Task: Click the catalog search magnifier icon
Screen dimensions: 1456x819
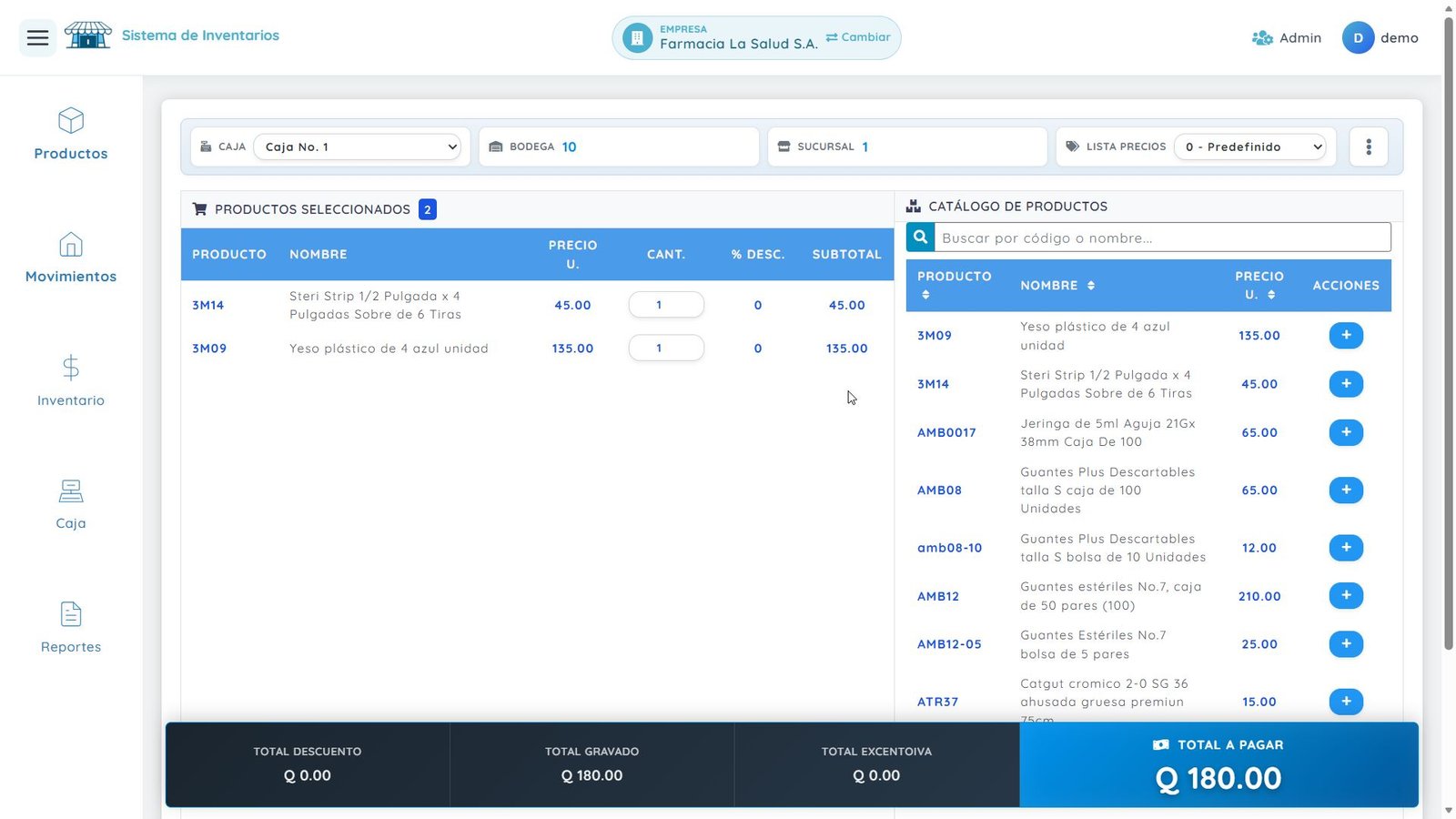Action: click(x=920, y=238)
